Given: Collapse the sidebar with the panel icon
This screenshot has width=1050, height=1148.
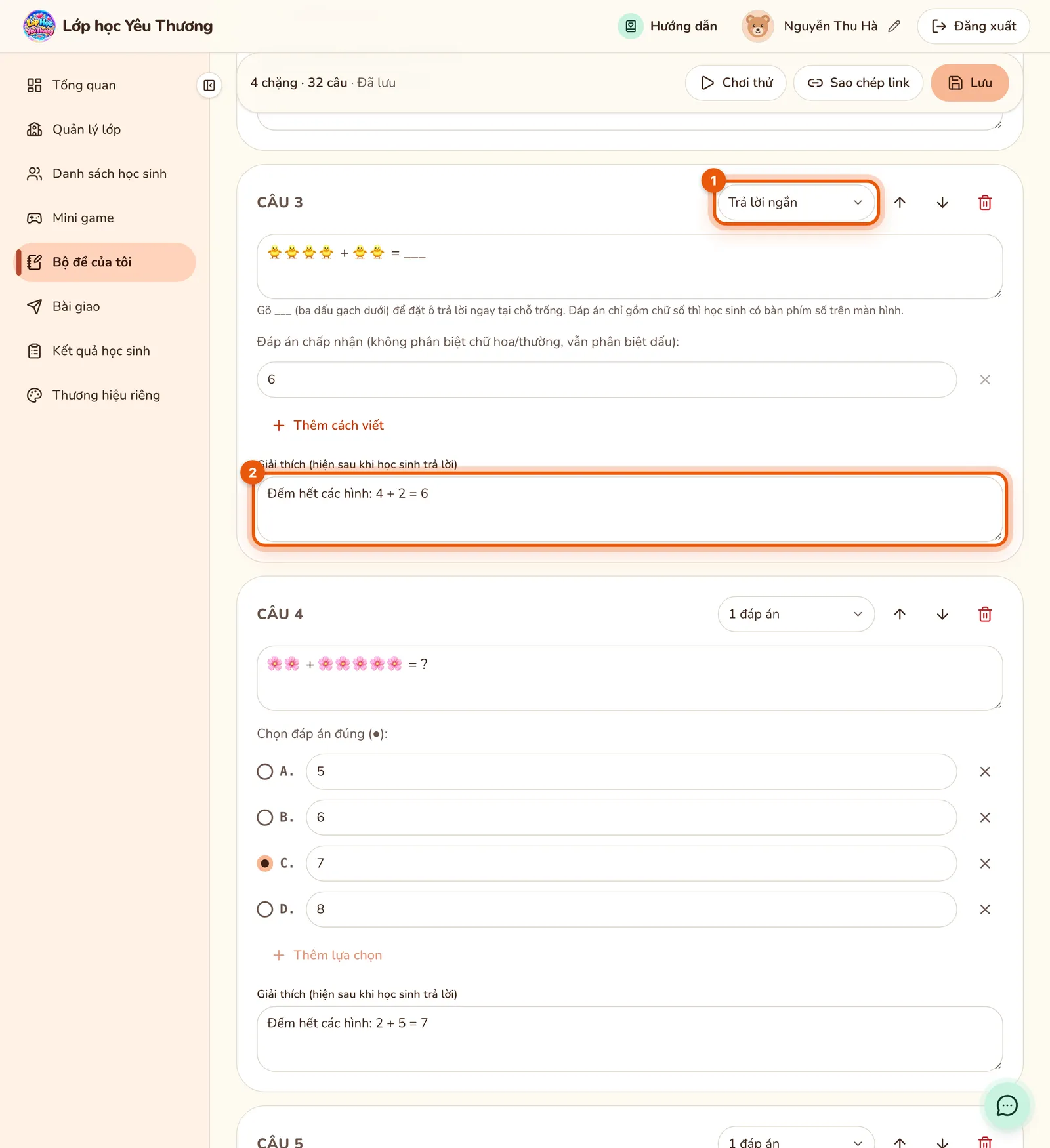Looking at the screenshot, I should point(209,85).
